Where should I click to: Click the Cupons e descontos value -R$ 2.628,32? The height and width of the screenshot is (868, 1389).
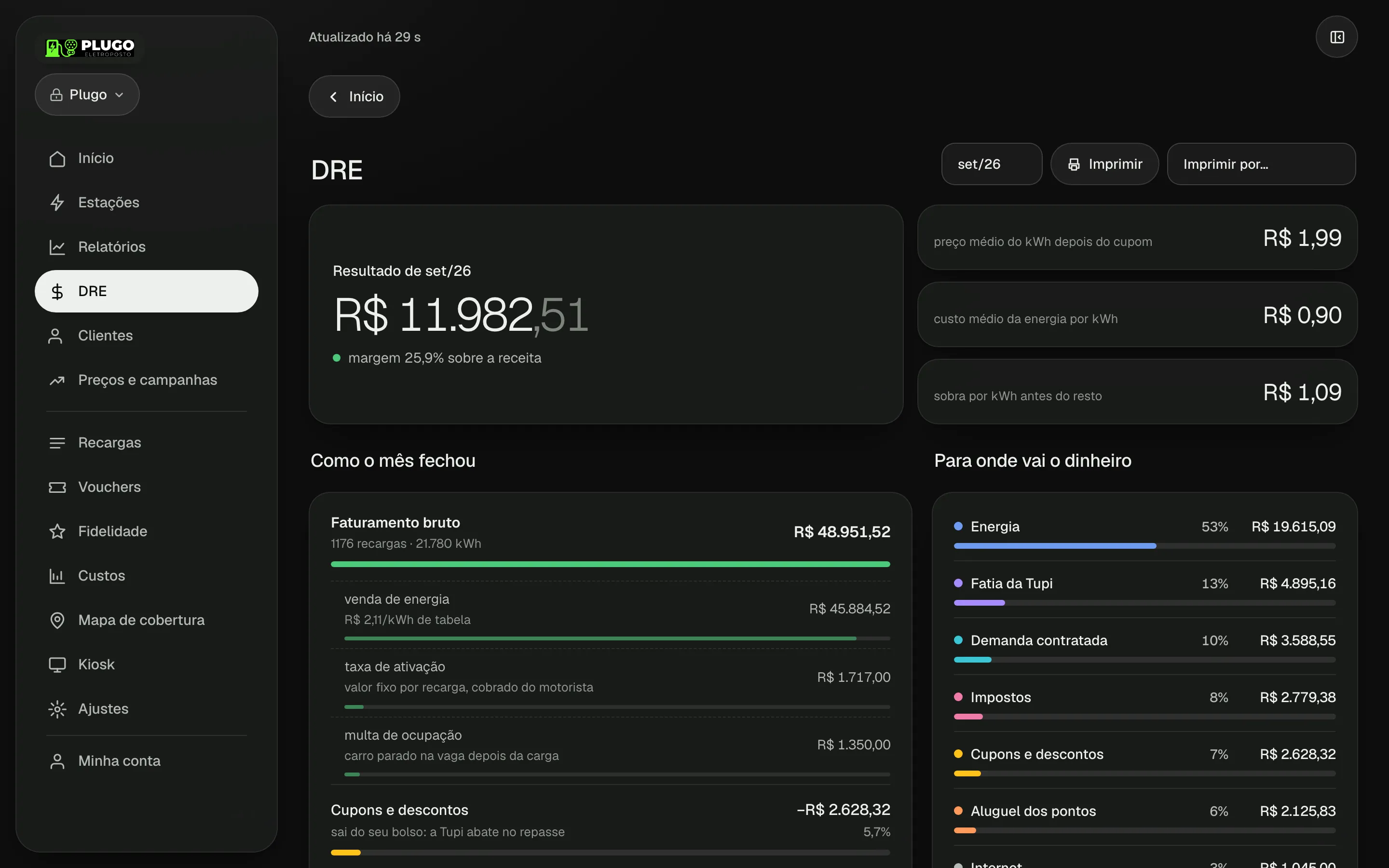pyautogui.click(x=843, y=810)
